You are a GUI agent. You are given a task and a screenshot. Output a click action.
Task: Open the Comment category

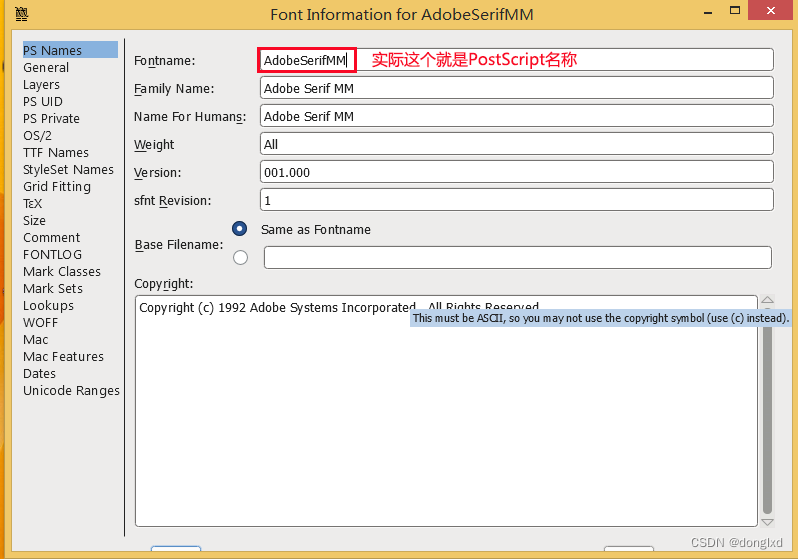pos(51,237)
